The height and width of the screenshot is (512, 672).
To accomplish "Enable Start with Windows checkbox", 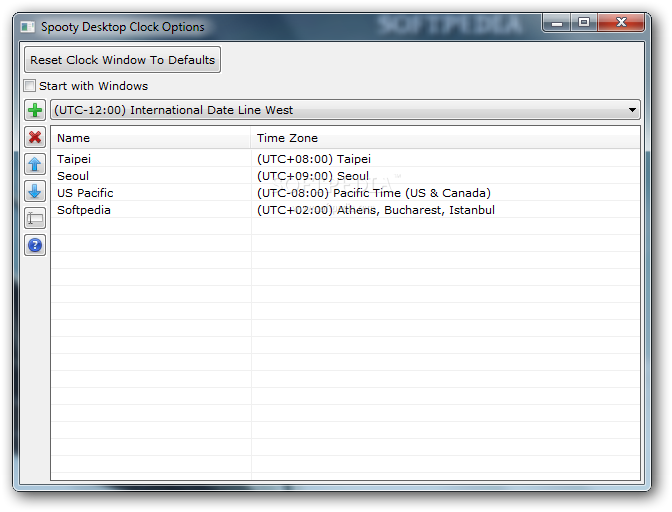I will coord(30,86).
